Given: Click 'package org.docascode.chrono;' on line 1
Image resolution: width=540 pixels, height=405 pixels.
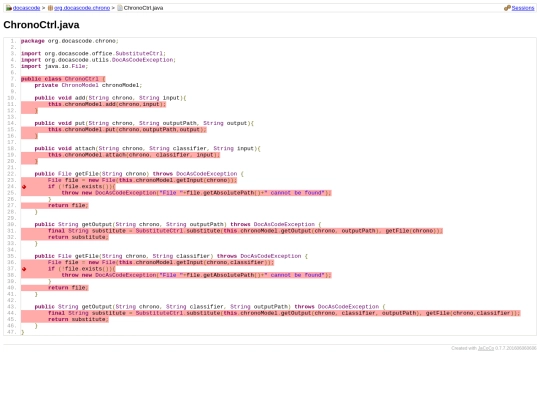Looking at the screenshot, I should tap(70, 41).
